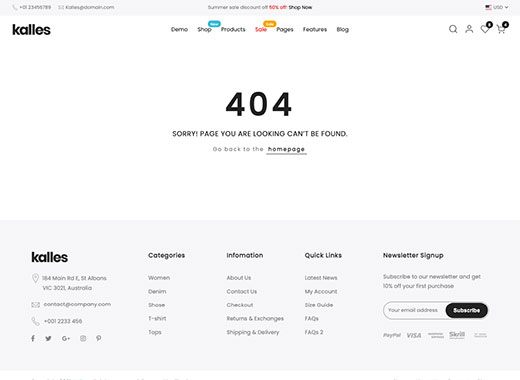Image resolution: width=520 pixels, height=380 pixels.
Task: Click the 184 Main Rd E address text
Action: point(74,283)
